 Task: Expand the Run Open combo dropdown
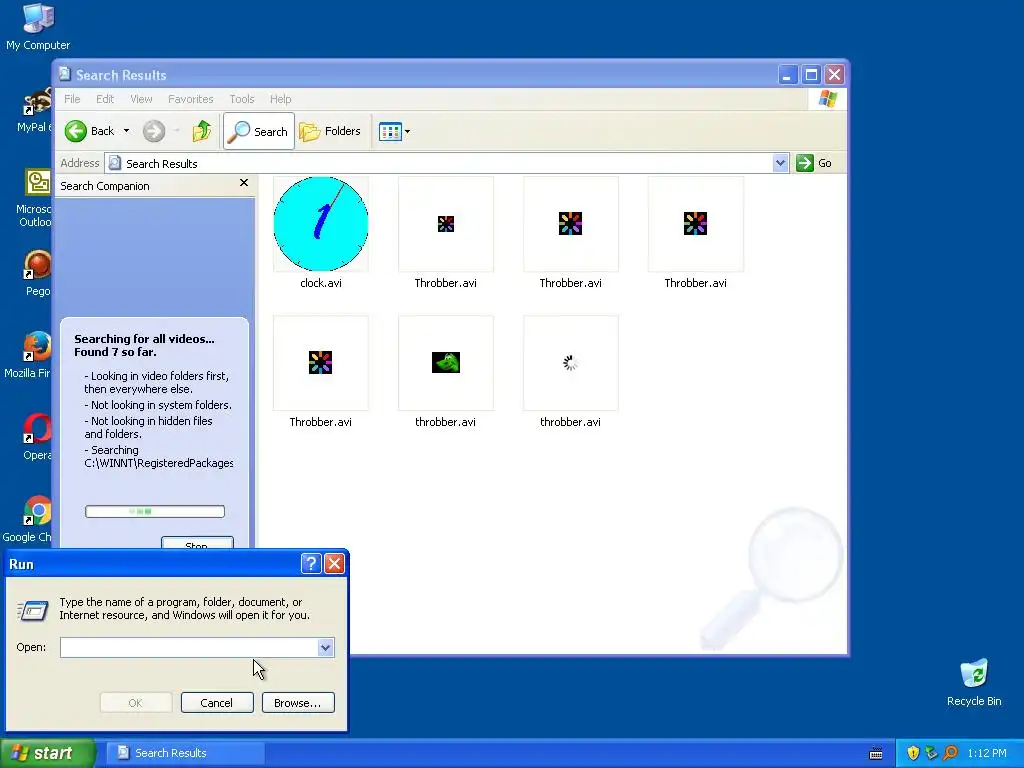325,647
